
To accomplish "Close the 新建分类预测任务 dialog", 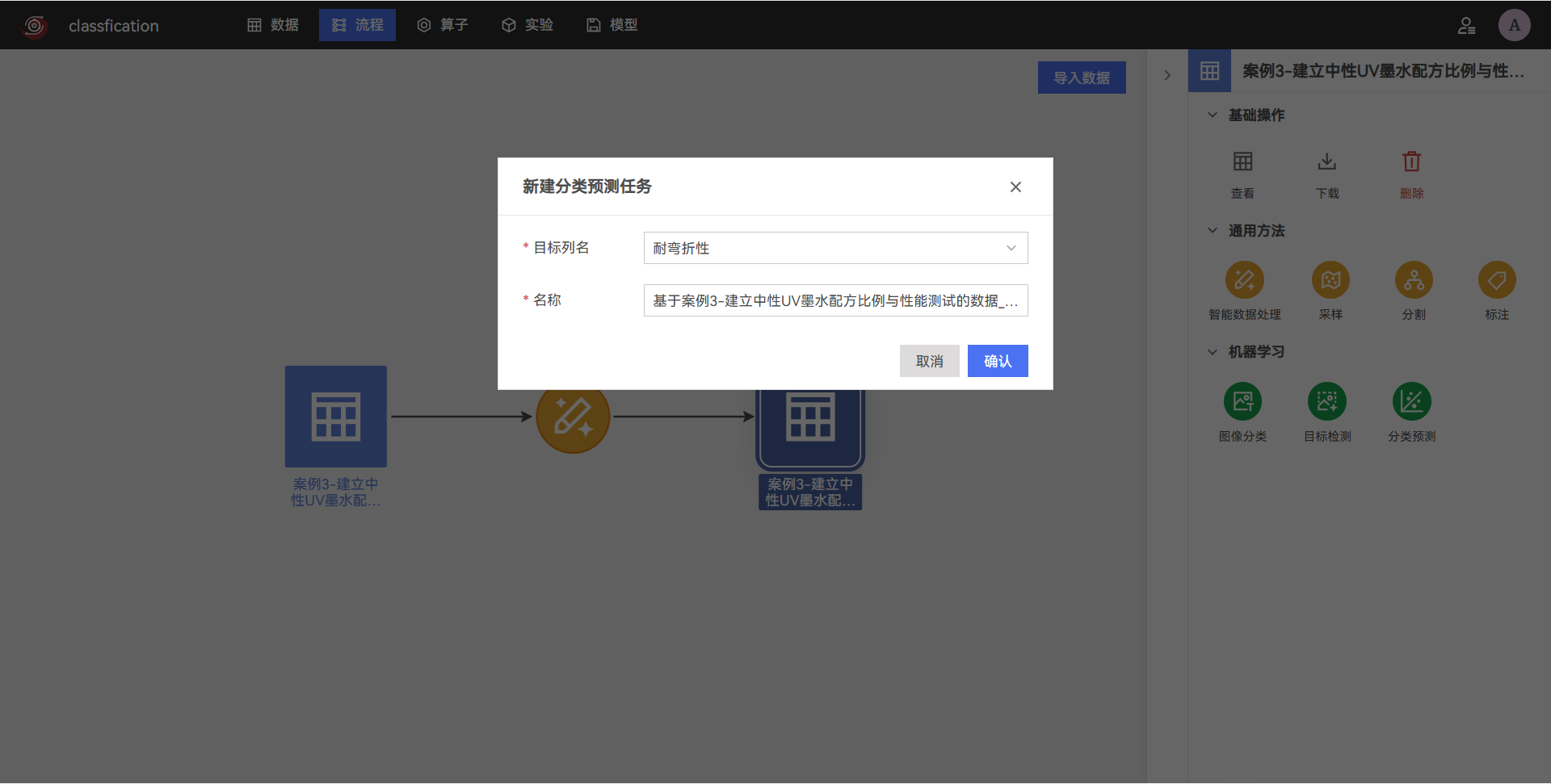I will point(1015,187).
